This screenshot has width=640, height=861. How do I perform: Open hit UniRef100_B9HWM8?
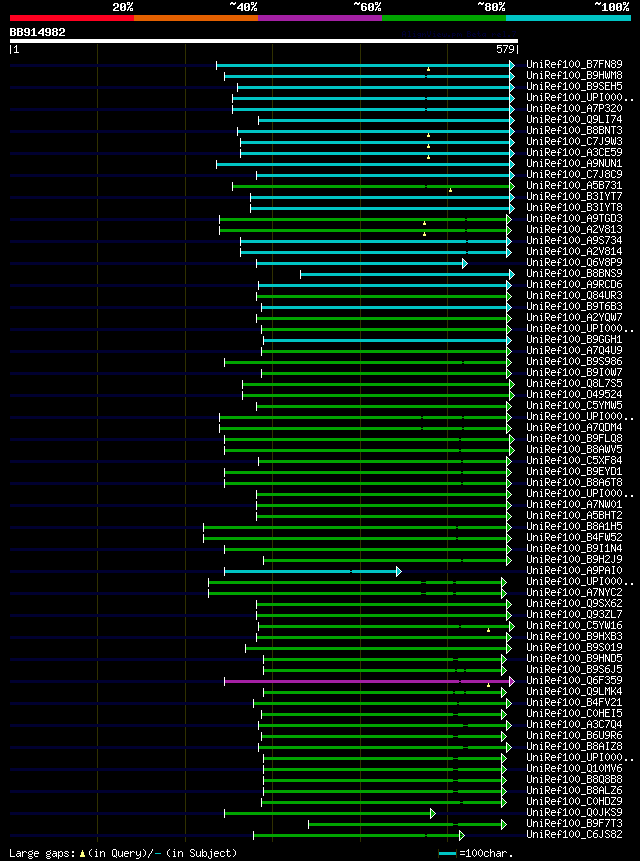(574, 76)
